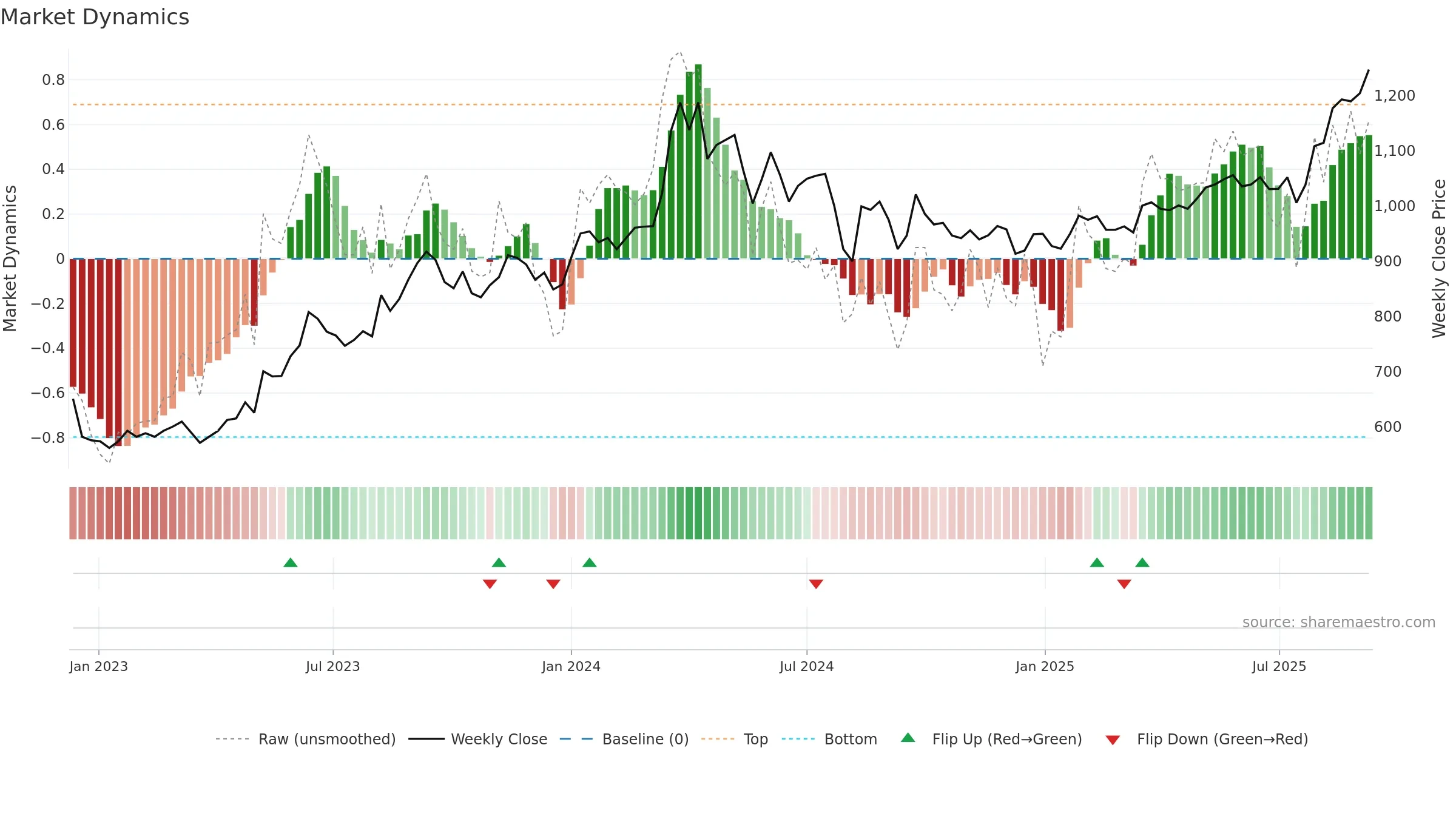This screenshot has width=1456, height=819.
Task: Click the vertical Market Dynamics axis title
Action: tap(10, 258)
